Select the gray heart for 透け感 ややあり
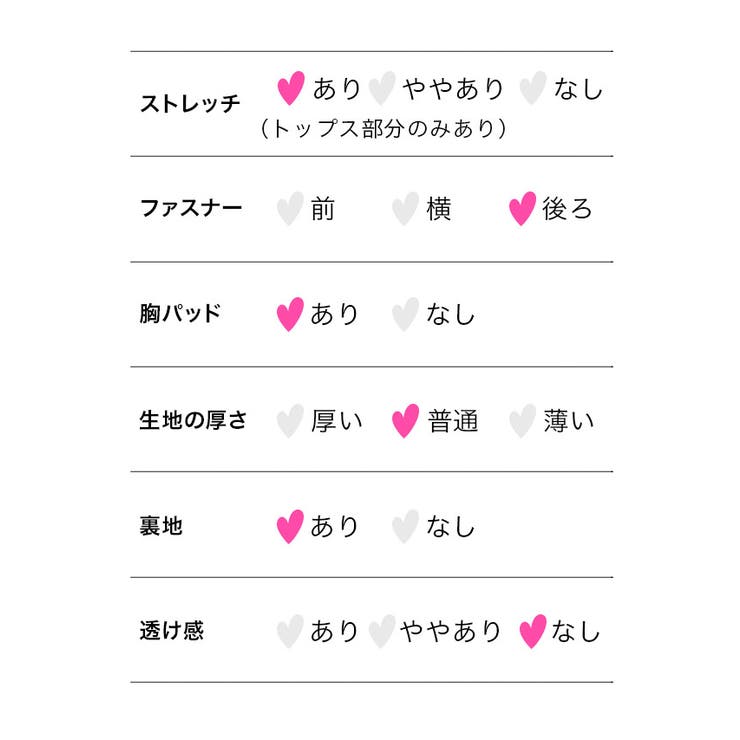 click(x=381, y=631)
